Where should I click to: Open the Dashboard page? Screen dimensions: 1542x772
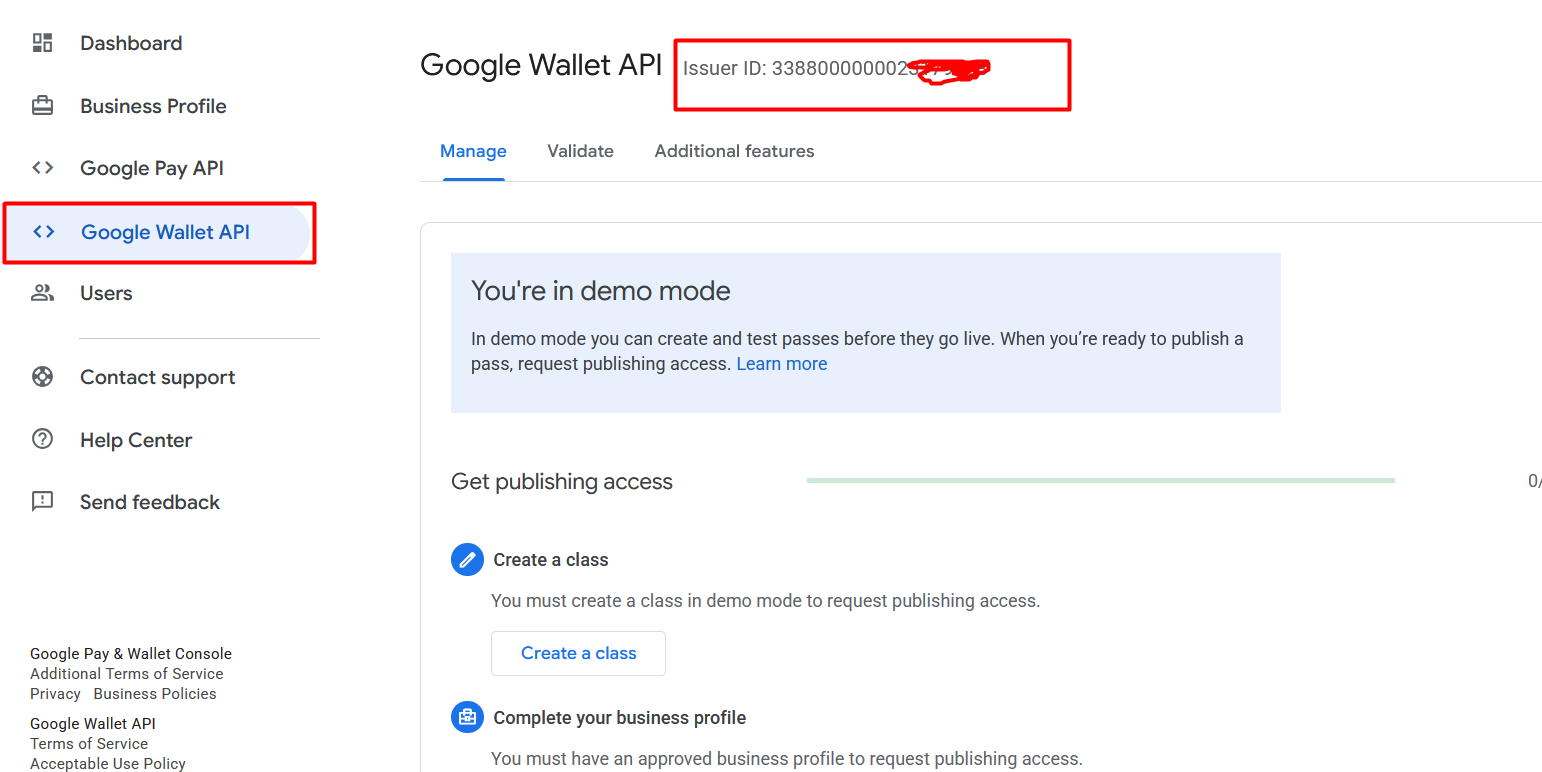(131, 43)
